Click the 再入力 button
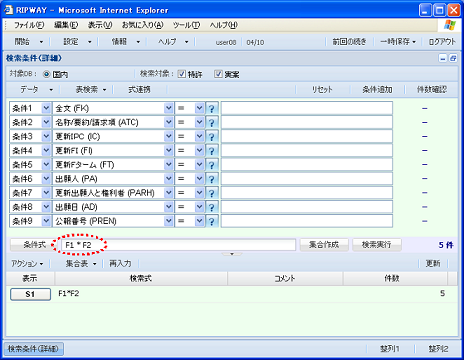464x360 pixels. 120,264
